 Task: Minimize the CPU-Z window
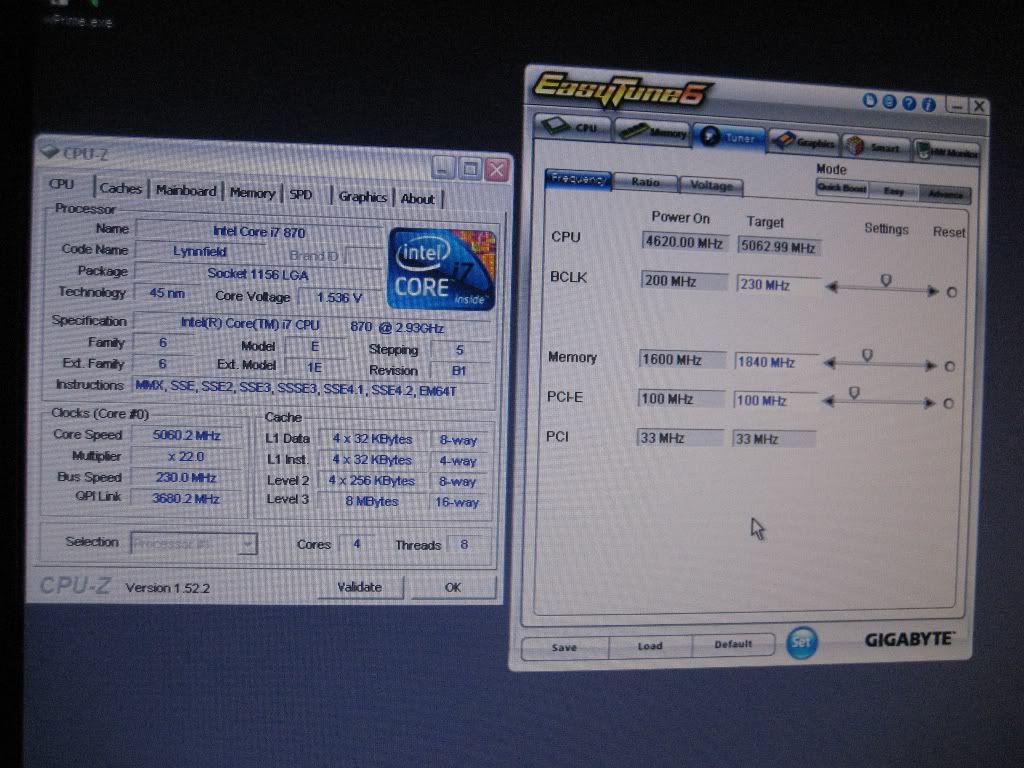[x=443, y=168]
